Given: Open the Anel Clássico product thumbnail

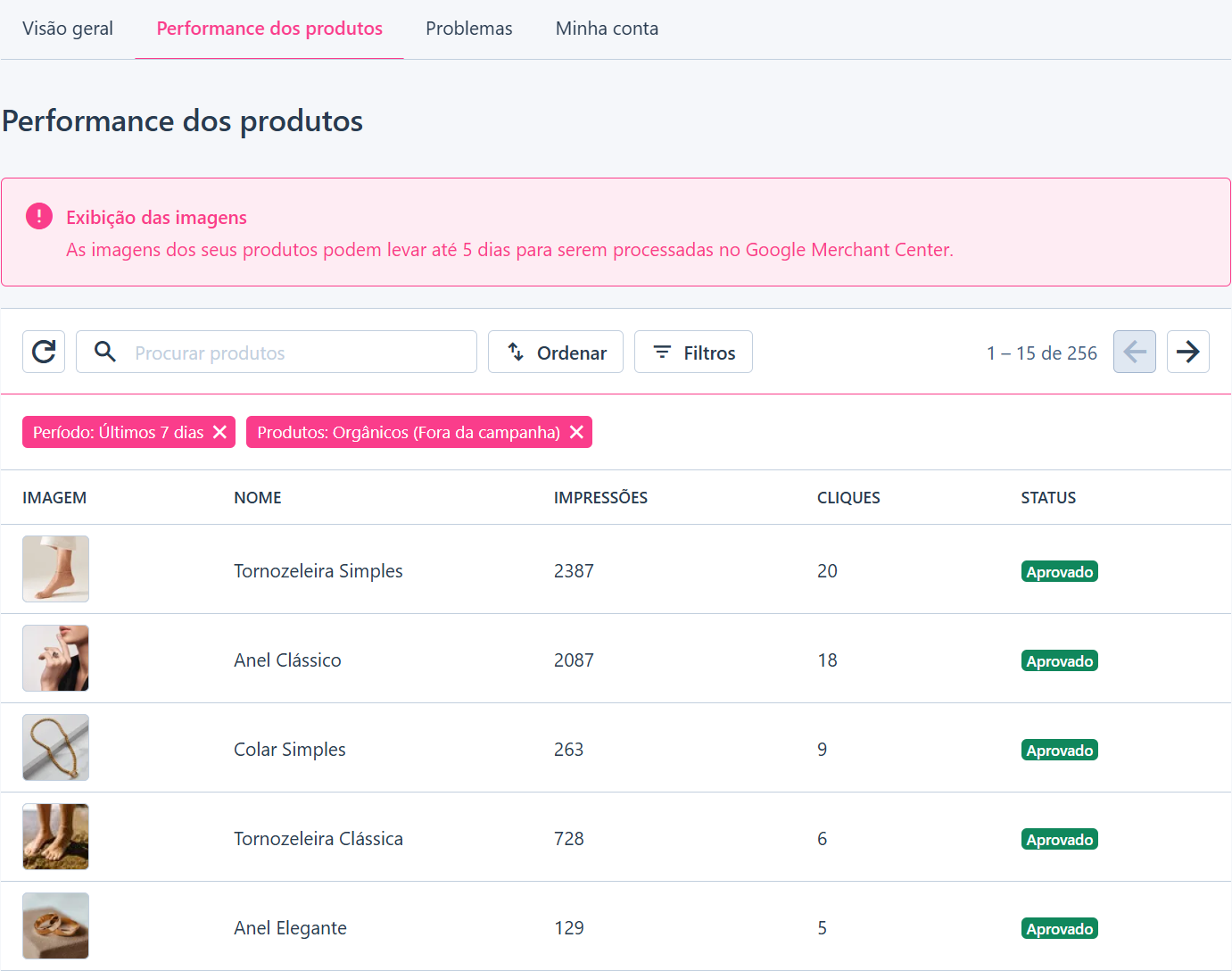Looking at the screenshot, I should click(55, 658).
